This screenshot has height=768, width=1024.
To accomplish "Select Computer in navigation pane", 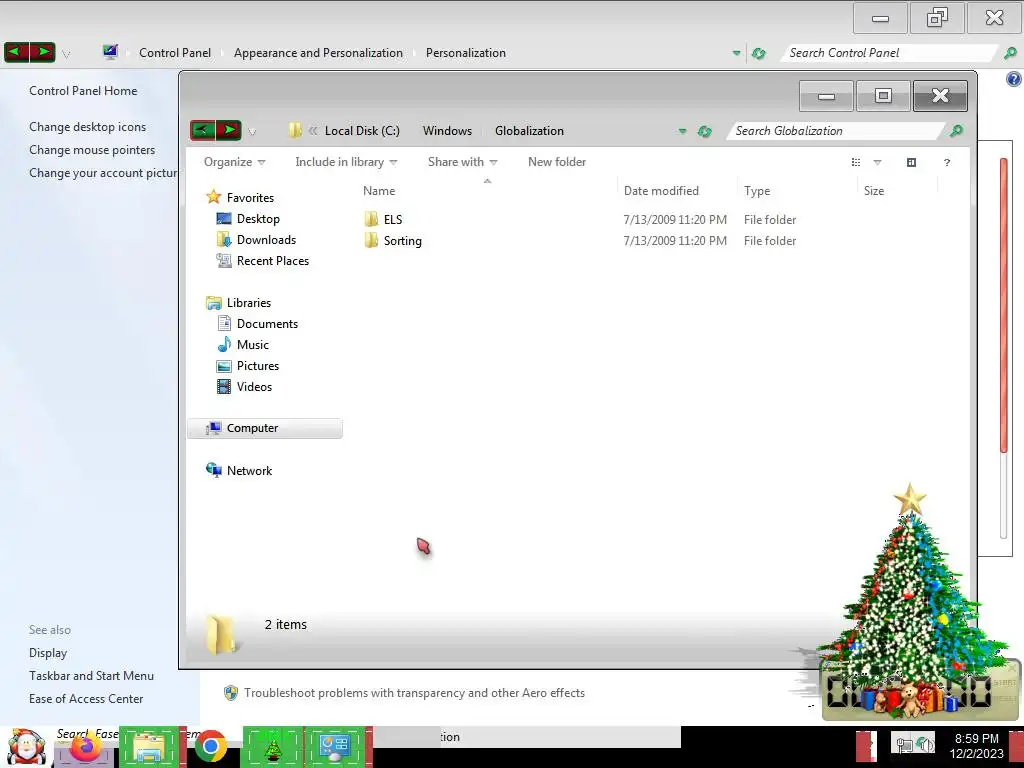I will click(264, 428).
